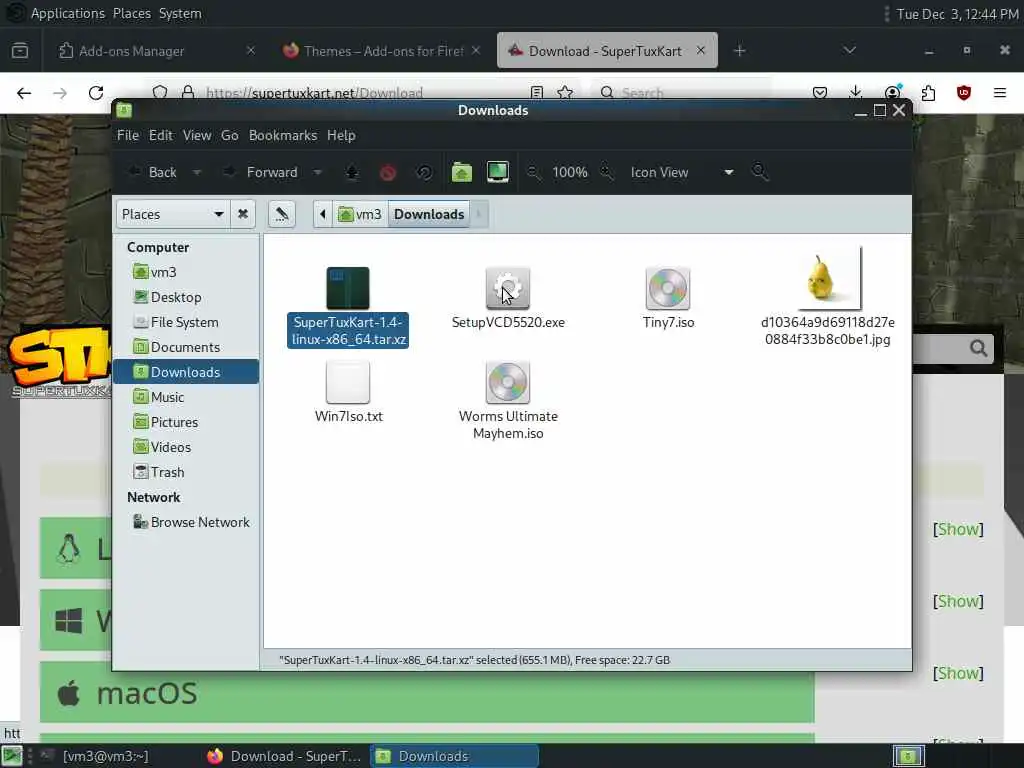1024x768 pixels.
Task: Select Downloads in the sidebar
Action: point(187,372)
